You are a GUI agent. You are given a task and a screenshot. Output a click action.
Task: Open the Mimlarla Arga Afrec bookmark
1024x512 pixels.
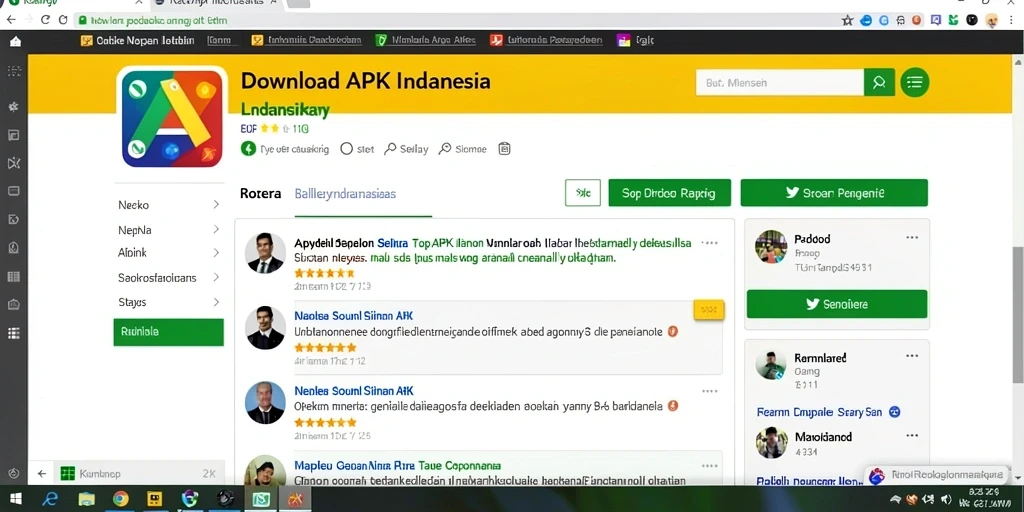(x=425, y=40)
